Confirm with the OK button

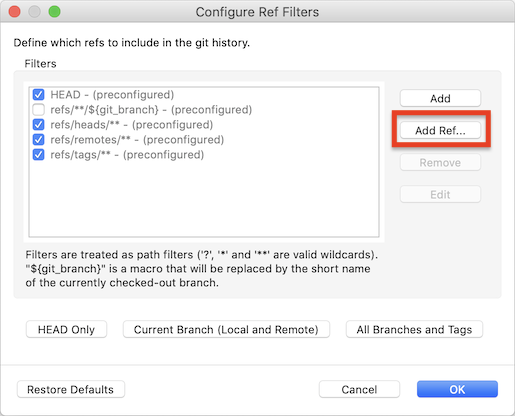(x=457, y=389)
